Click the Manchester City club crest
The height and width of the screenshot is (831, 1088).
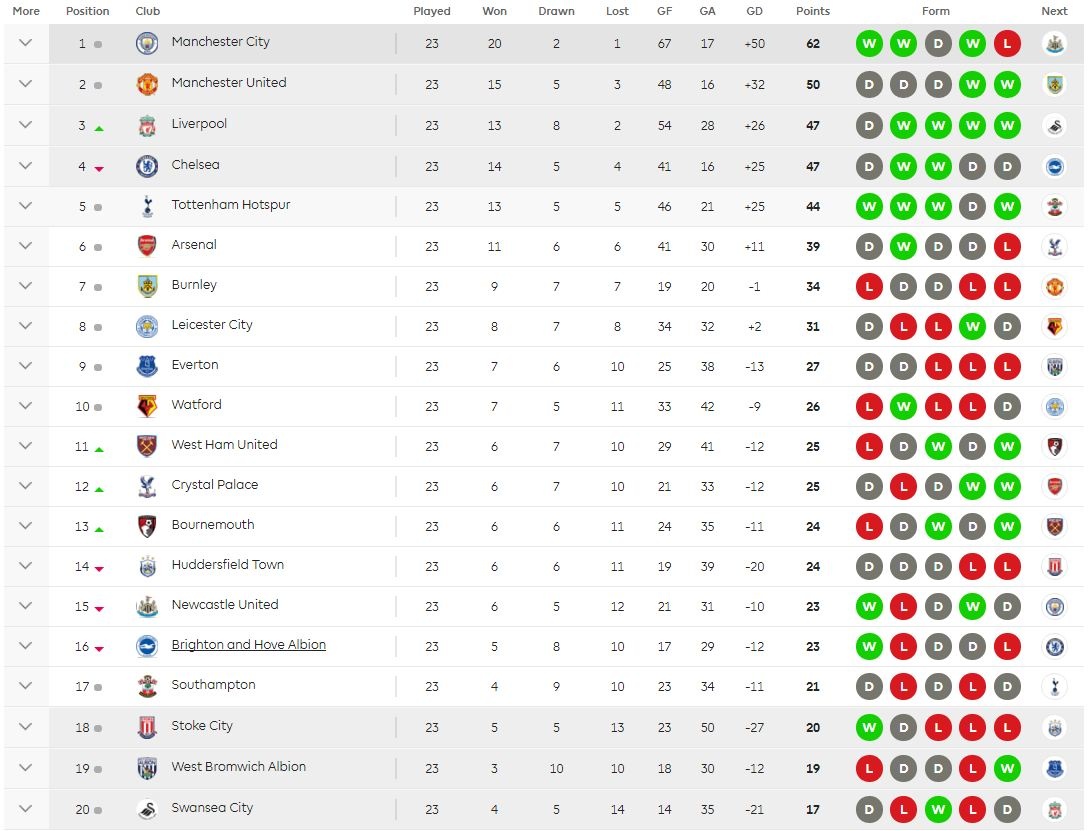[146, 43]
